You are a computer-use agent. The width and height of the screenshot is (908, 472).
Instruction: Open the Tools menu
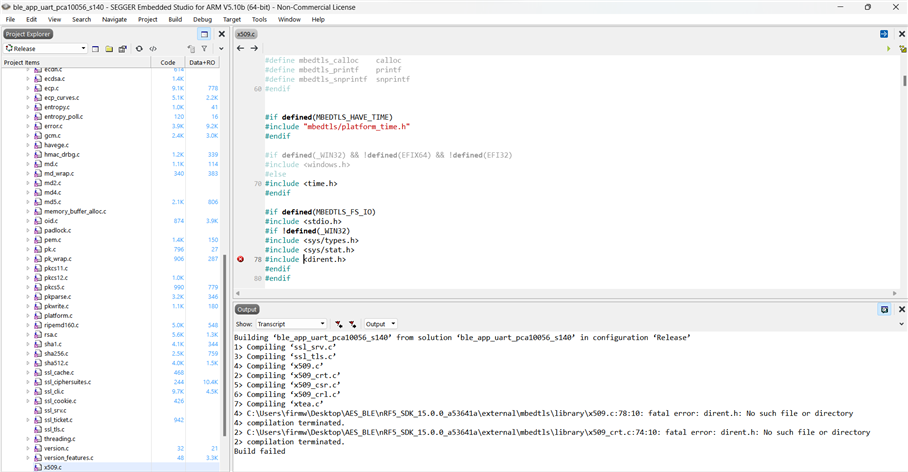pyautogui.click(x=259, y=19)
